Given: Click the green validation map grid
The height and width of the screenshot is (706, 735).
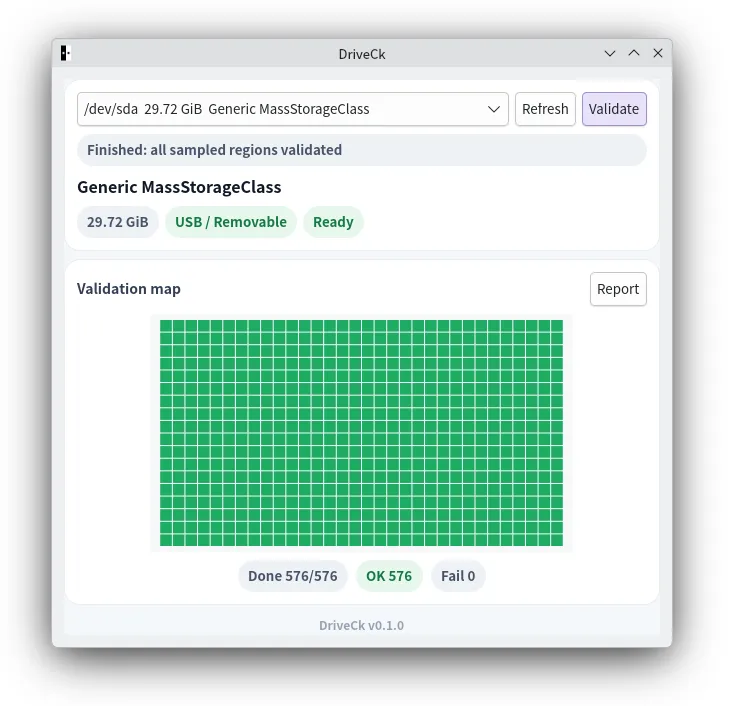Looking at the screenshot, I should [x=361, y=433].
